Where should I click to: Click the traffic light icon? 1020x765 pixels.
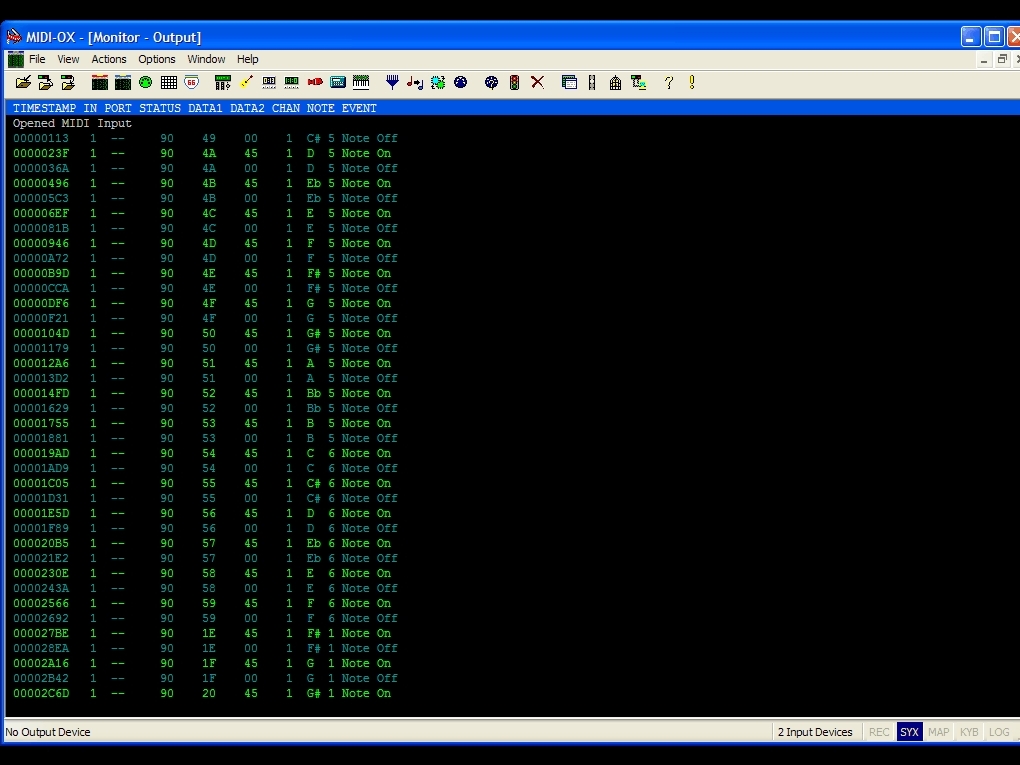515,83
